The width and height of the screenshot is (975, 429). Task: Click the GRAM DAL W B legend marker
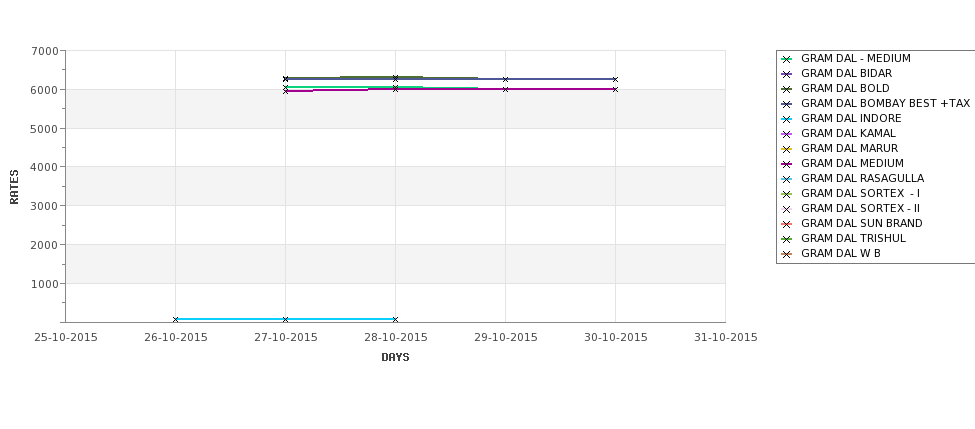pos(786,254)
